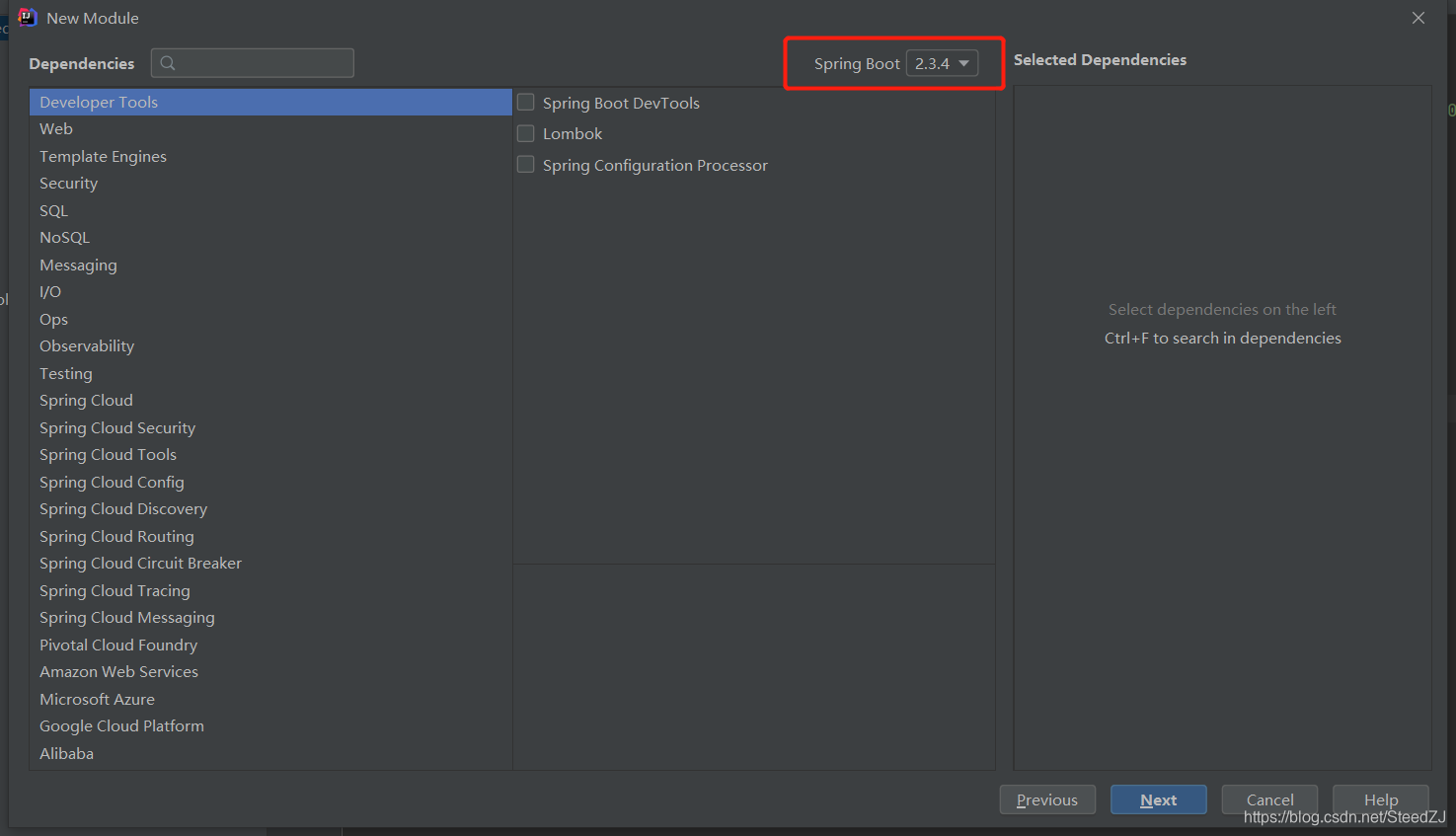Image resolution: width=1456 pixels, height=836 pixels.
Task: Open the Messaging category
Action: [270, 266]
